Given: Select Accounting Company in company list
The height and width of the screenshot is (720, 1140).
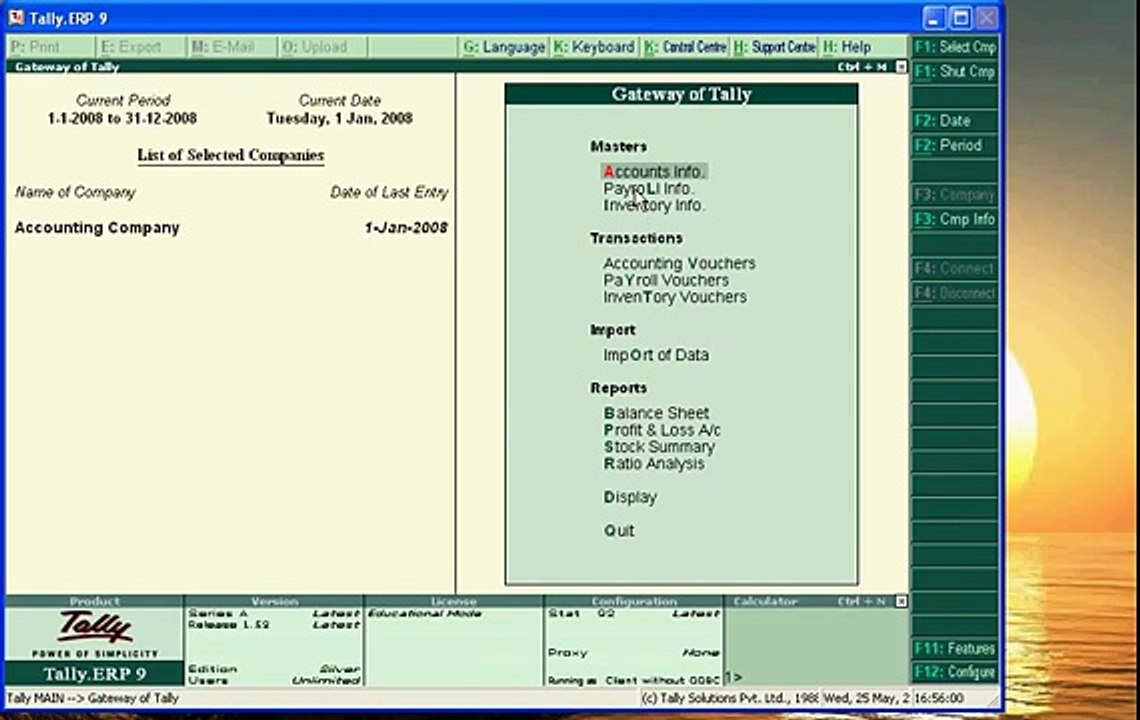Looking at the screenshot, I should (x=97, y=228).
